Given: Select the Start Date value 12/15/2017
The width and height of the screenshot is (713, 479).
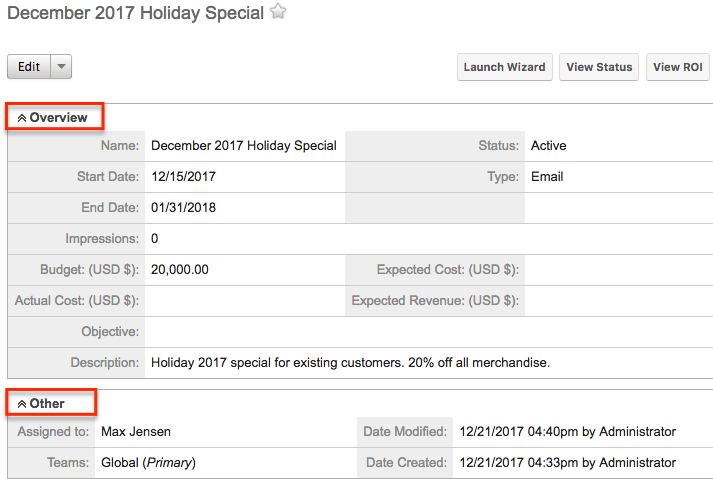Looking at the screenshot, I should [x=183, y=177].
